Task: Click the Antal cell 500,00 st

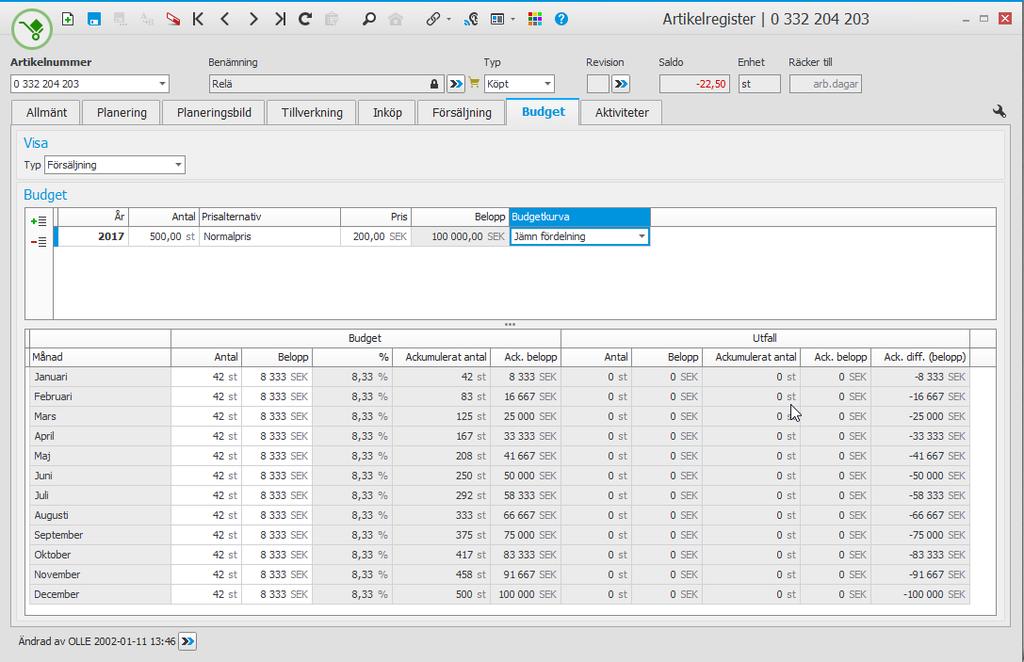Action: coord(164,236)
